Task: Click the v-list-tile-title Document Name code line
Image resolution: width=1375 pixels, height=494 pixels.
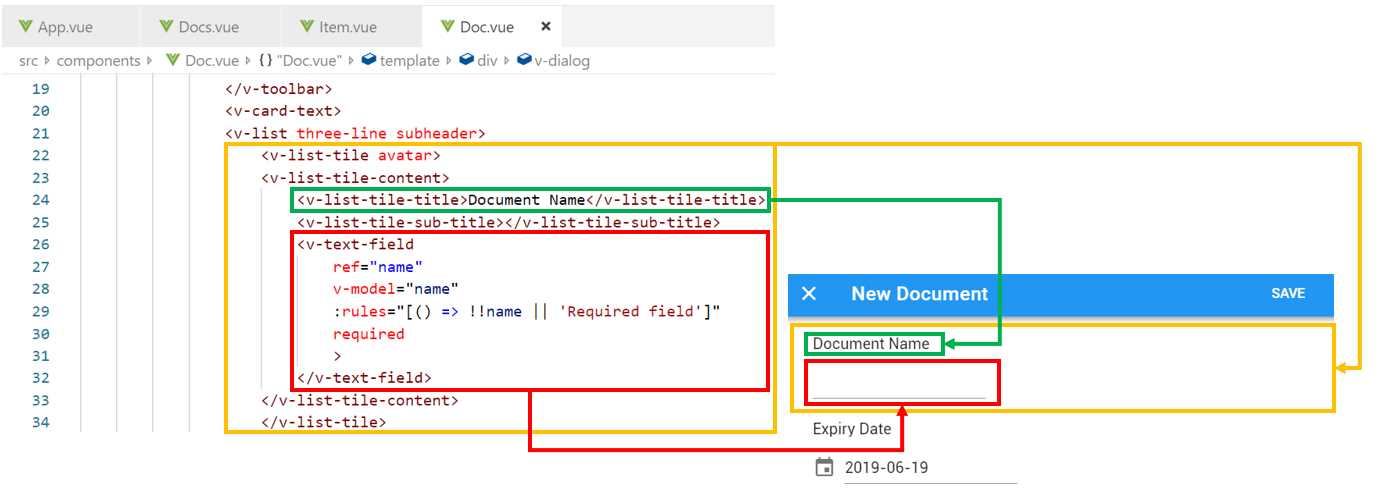Action: pos(531,200)
